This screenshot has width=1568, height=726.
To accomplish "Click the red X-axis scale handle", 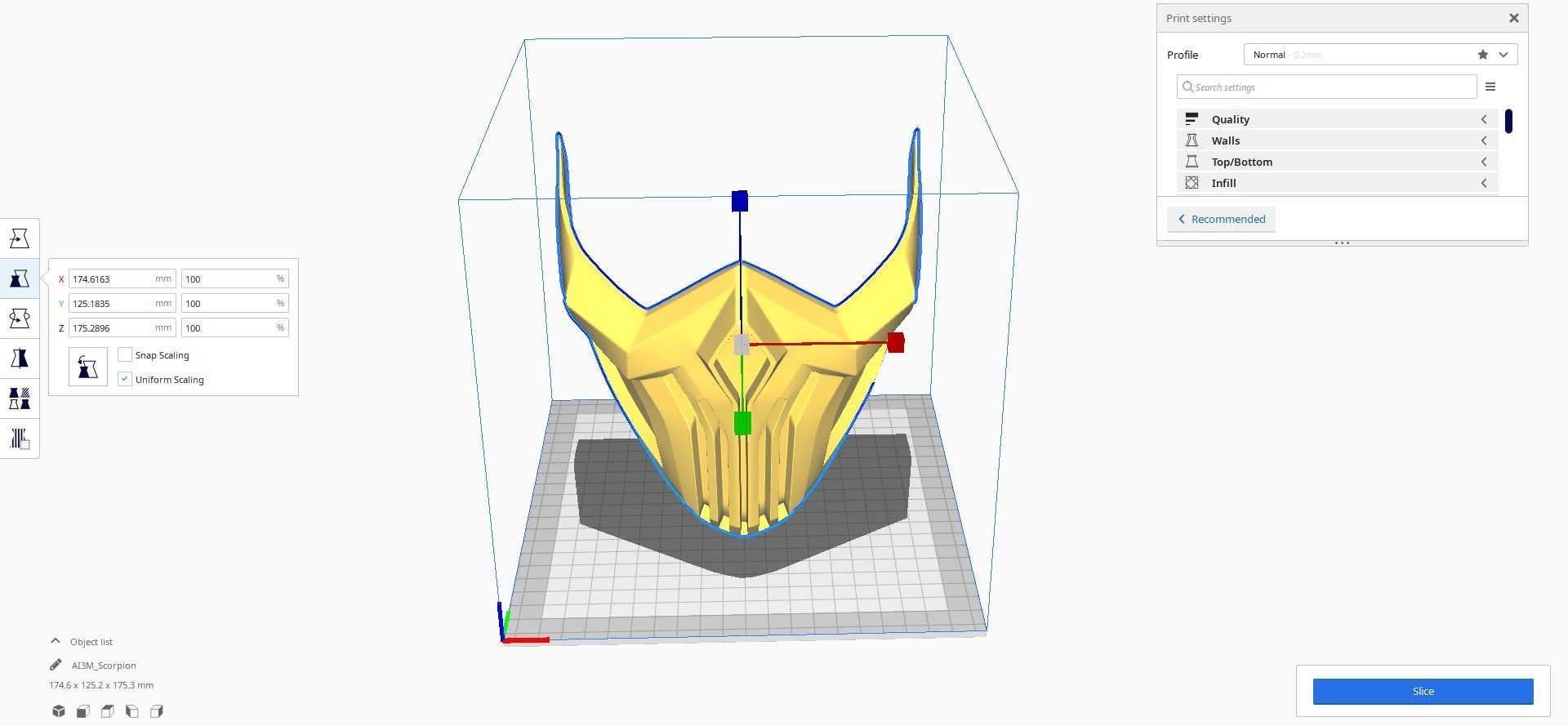I will point(896,342).
